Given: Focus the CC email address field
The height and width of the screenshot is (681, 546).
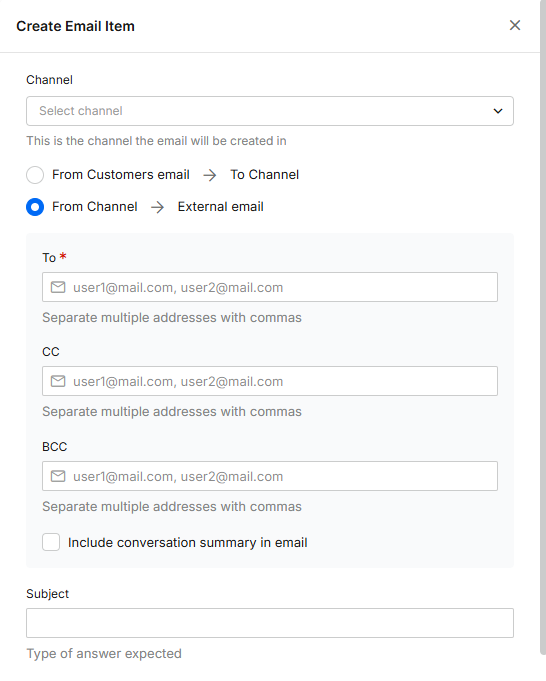Looking at the screenshot, I should [x=270, y=381].
